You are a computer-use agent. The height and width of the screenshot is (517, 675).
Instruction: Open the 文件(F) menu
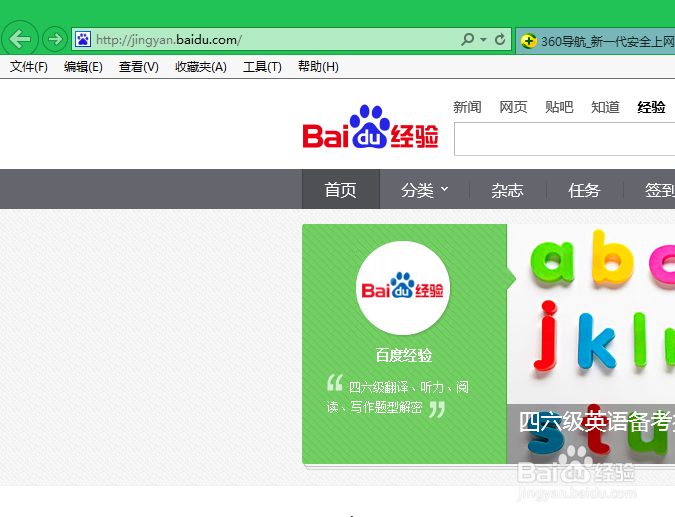coord(29,67)
